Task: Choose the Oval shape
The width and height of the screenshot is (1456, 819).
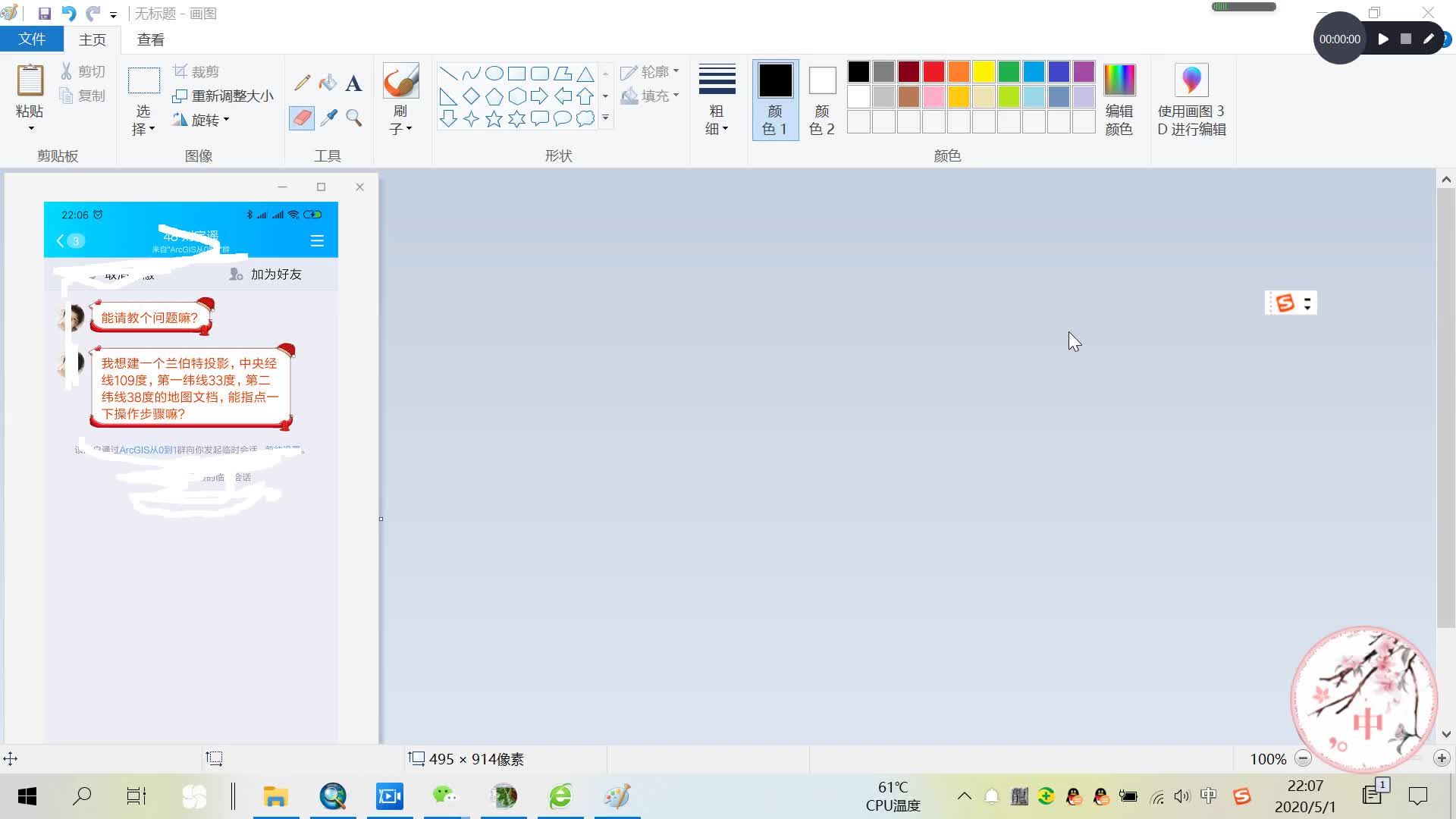Action: point(494,74)
